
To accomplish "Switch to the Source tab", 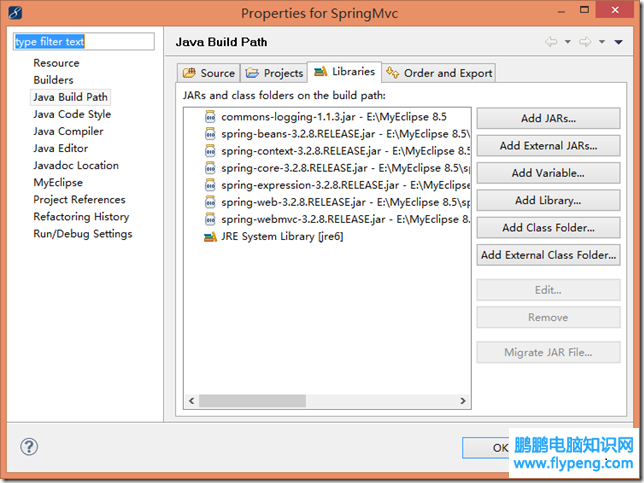I will [209, 73].
